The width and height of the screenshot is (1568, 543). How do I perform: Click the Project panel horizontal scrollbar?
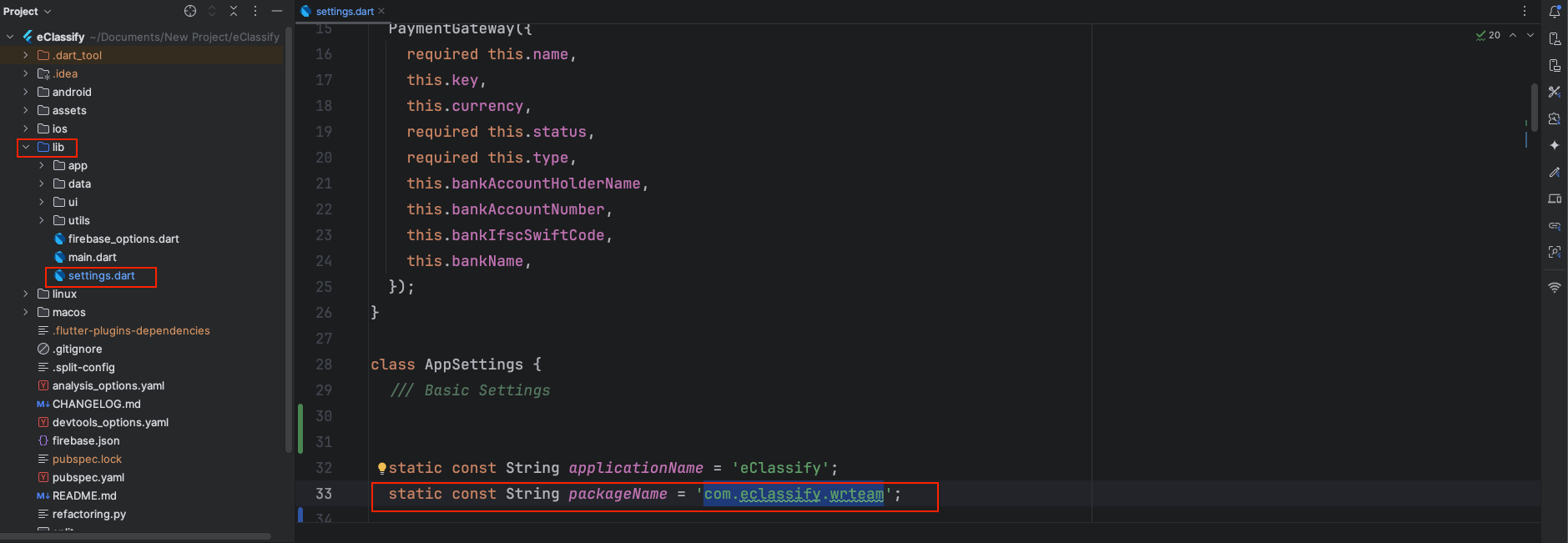click(135, 536)
